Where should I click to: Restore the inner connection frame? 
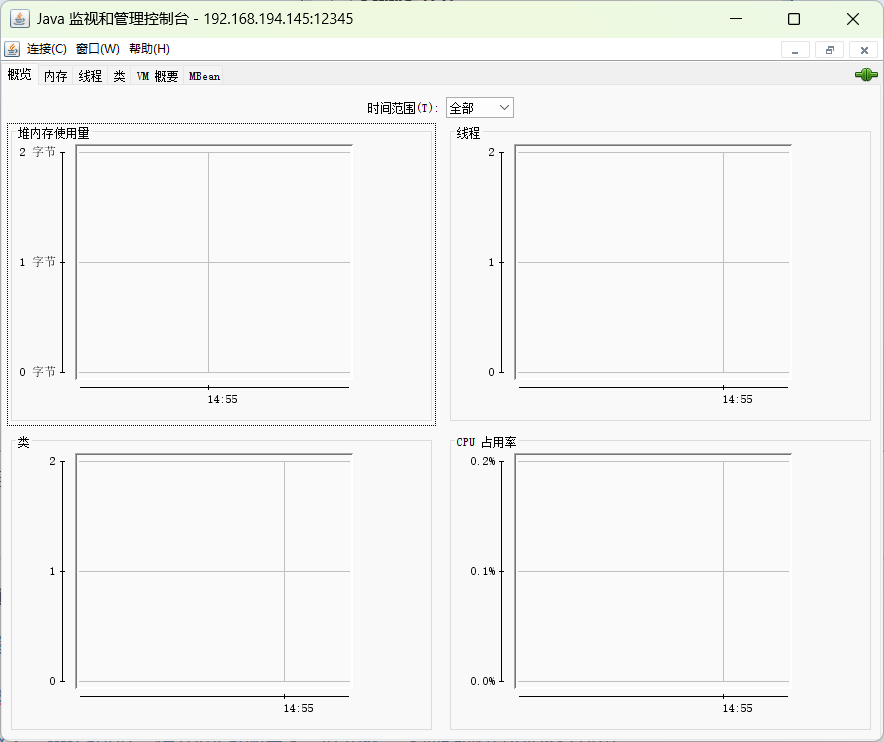[x=829, y=50]
